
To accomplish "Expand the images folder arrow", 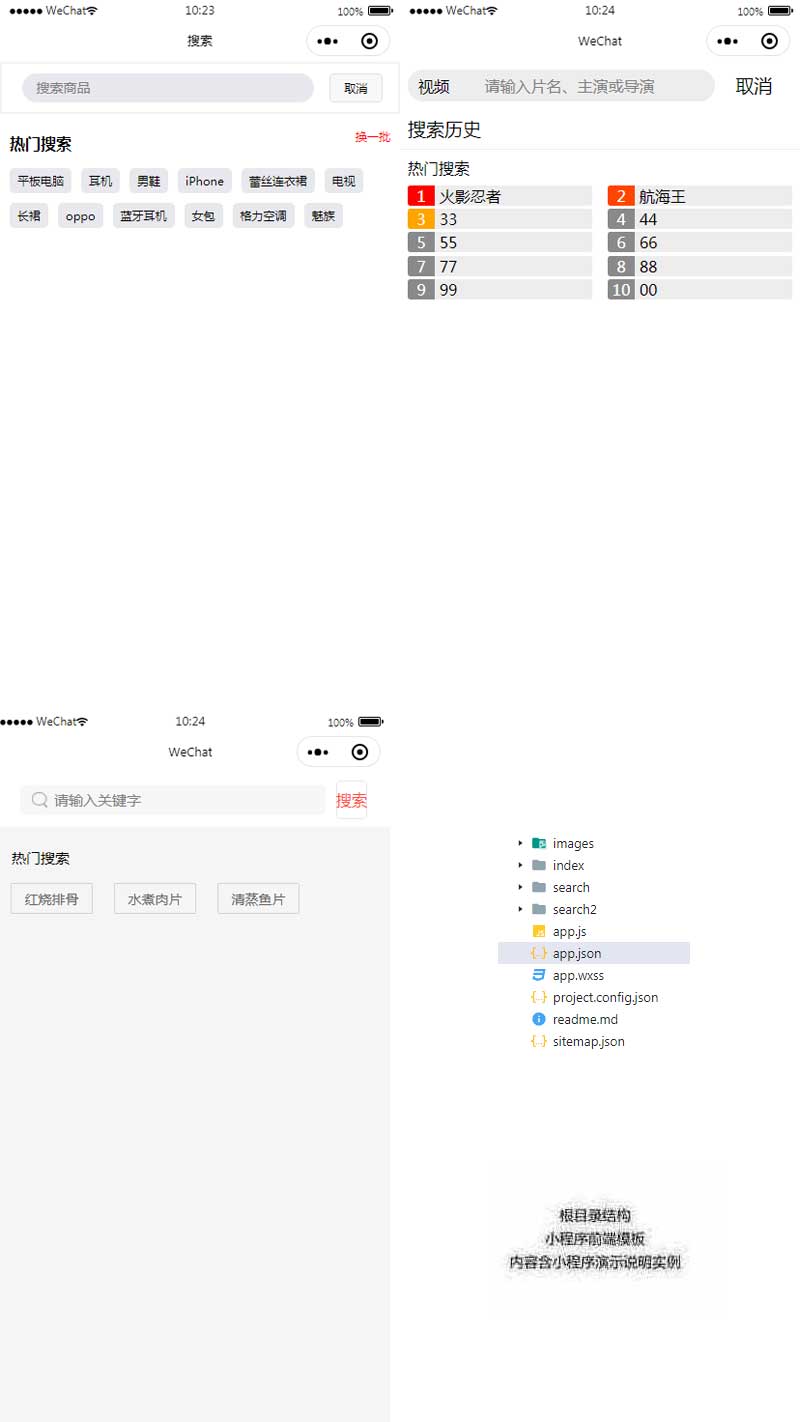I will tap(520, 844).
